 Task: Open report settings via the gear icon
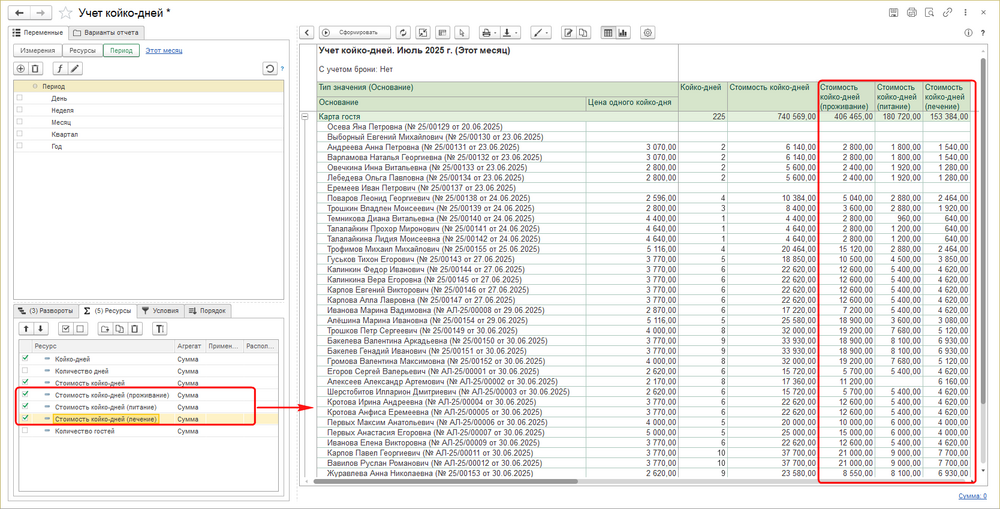[x=648, y=33]
